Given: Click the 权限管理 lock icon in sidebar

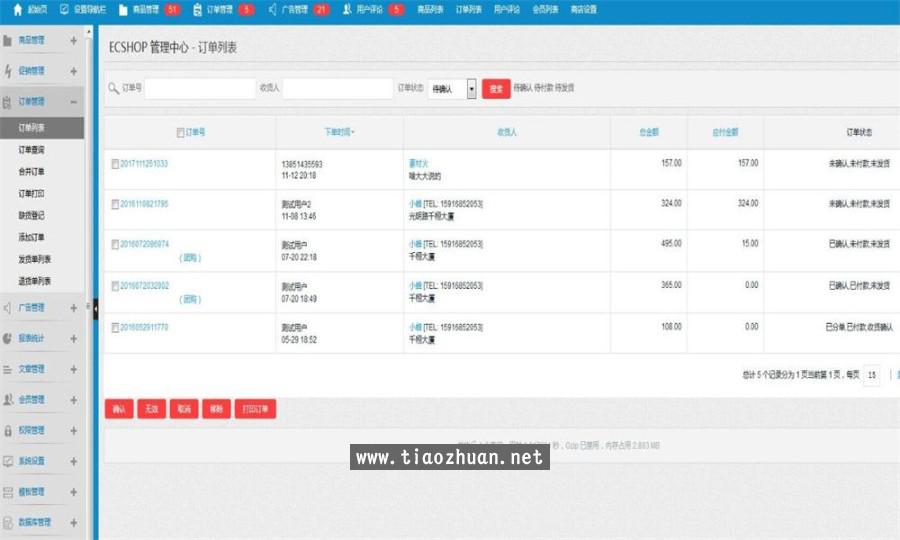Looking at the screenshot, I should (x=8, y=431).
